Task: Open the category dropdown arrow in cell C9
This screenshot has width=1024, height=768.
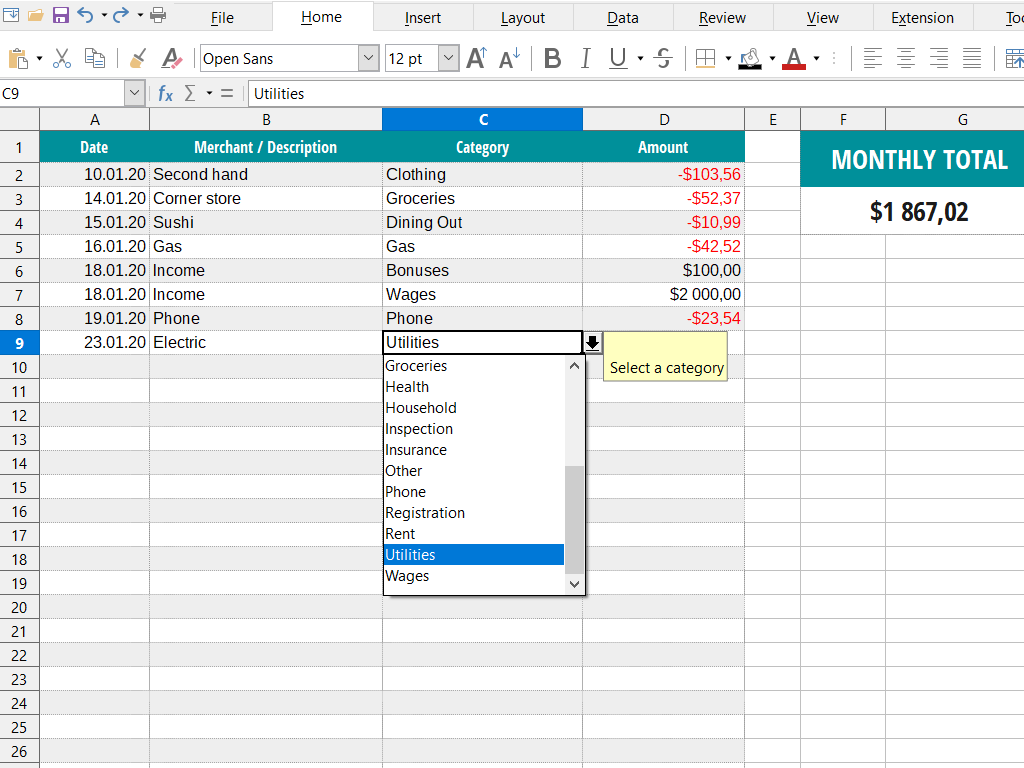Action: pos(592,342)
